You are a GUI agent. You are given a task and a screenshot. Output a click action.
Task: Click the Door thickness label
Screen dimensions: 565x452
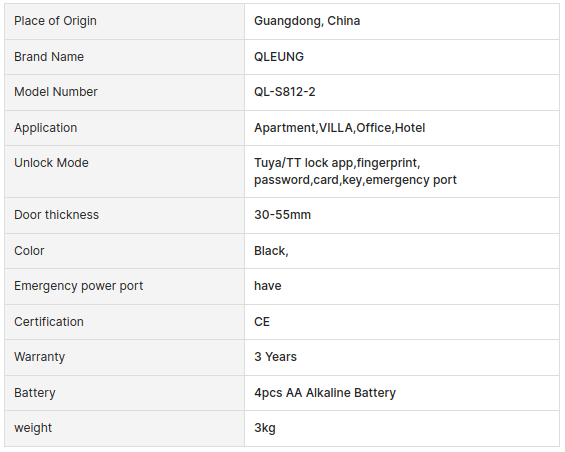coord(56,215)
